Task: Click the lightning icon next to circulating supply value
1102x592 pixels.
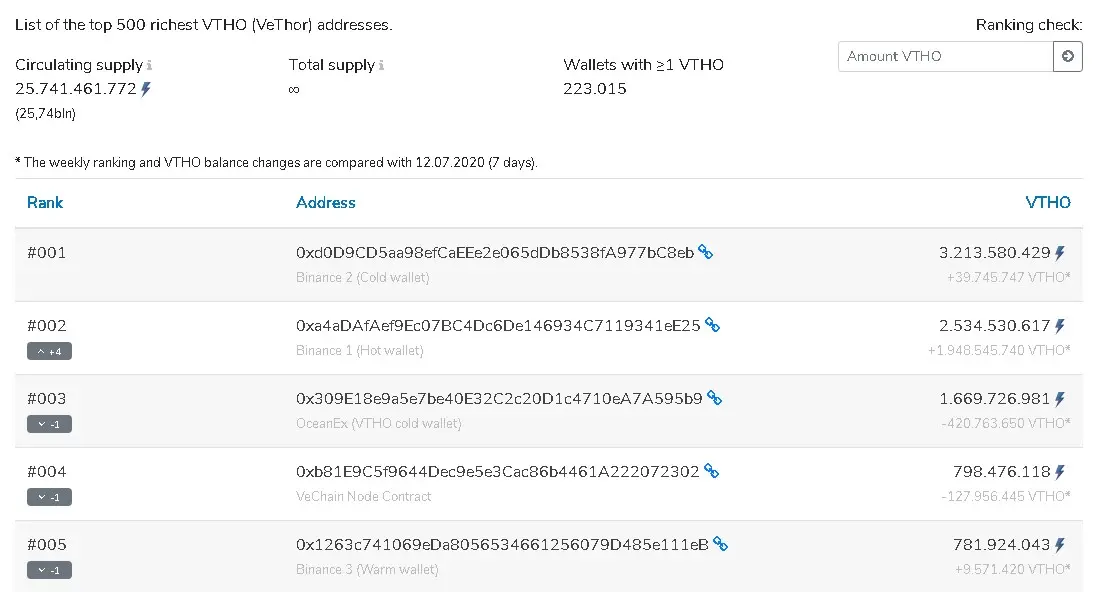Action: coord(145,89)
